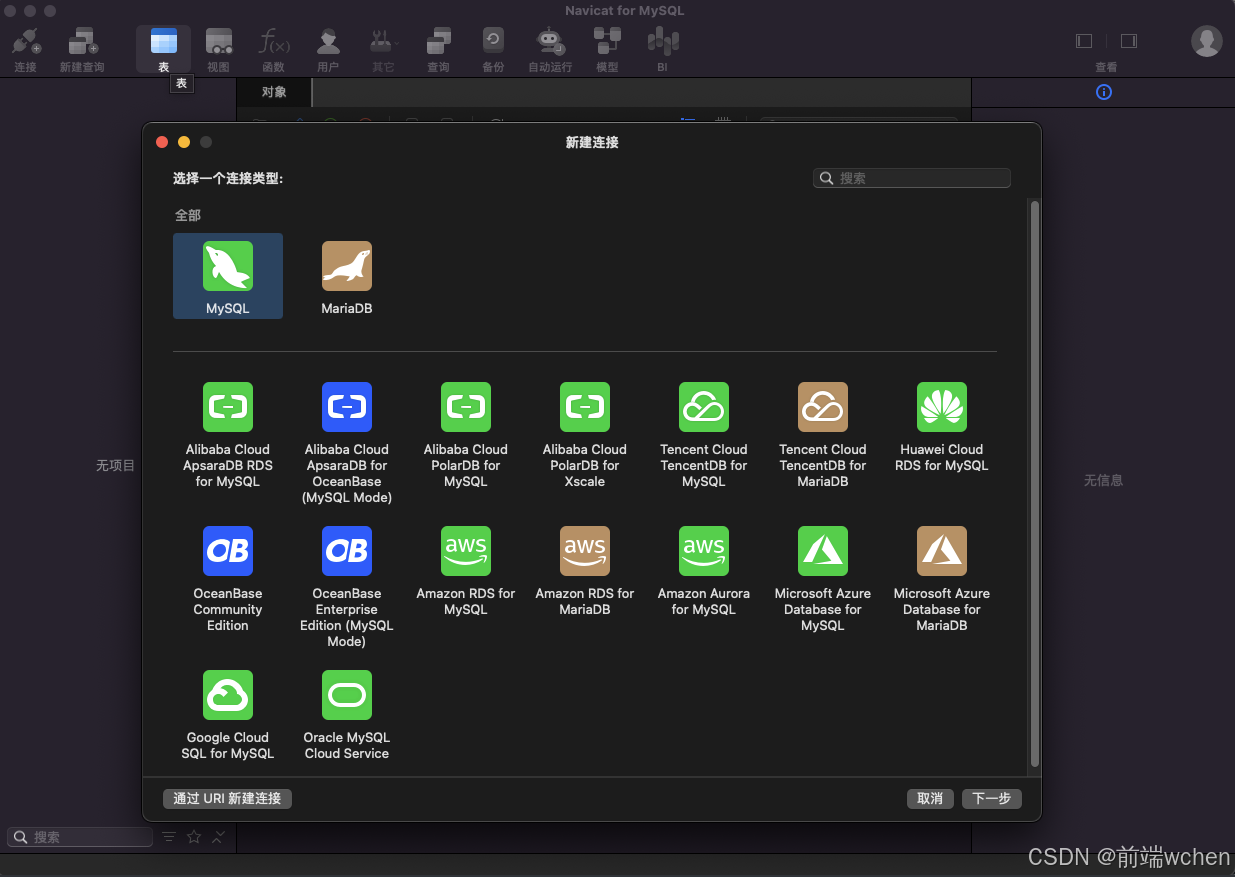Click the user account avatar

(1207, 41)
